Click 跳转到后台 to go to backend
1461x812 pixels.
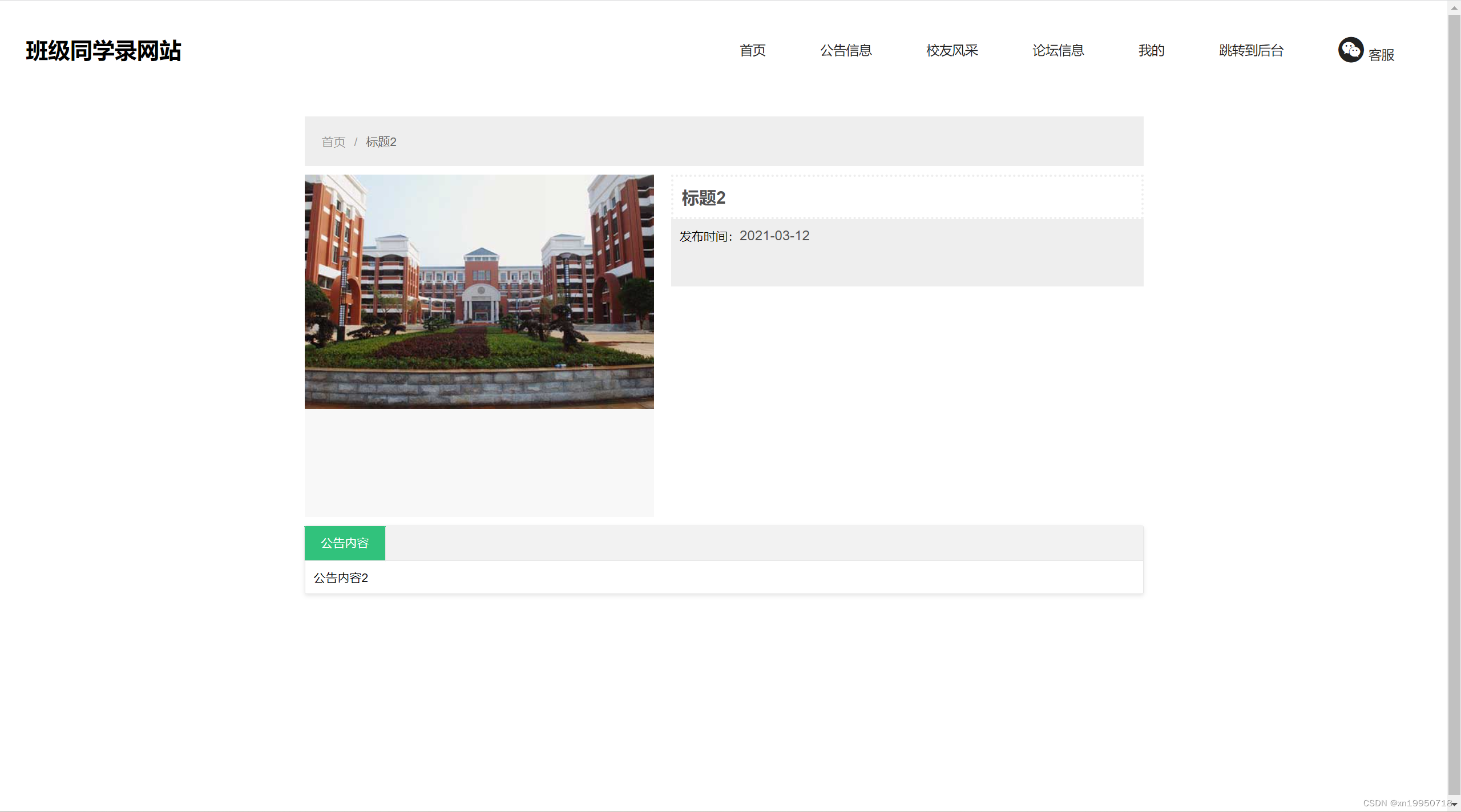1251,50
